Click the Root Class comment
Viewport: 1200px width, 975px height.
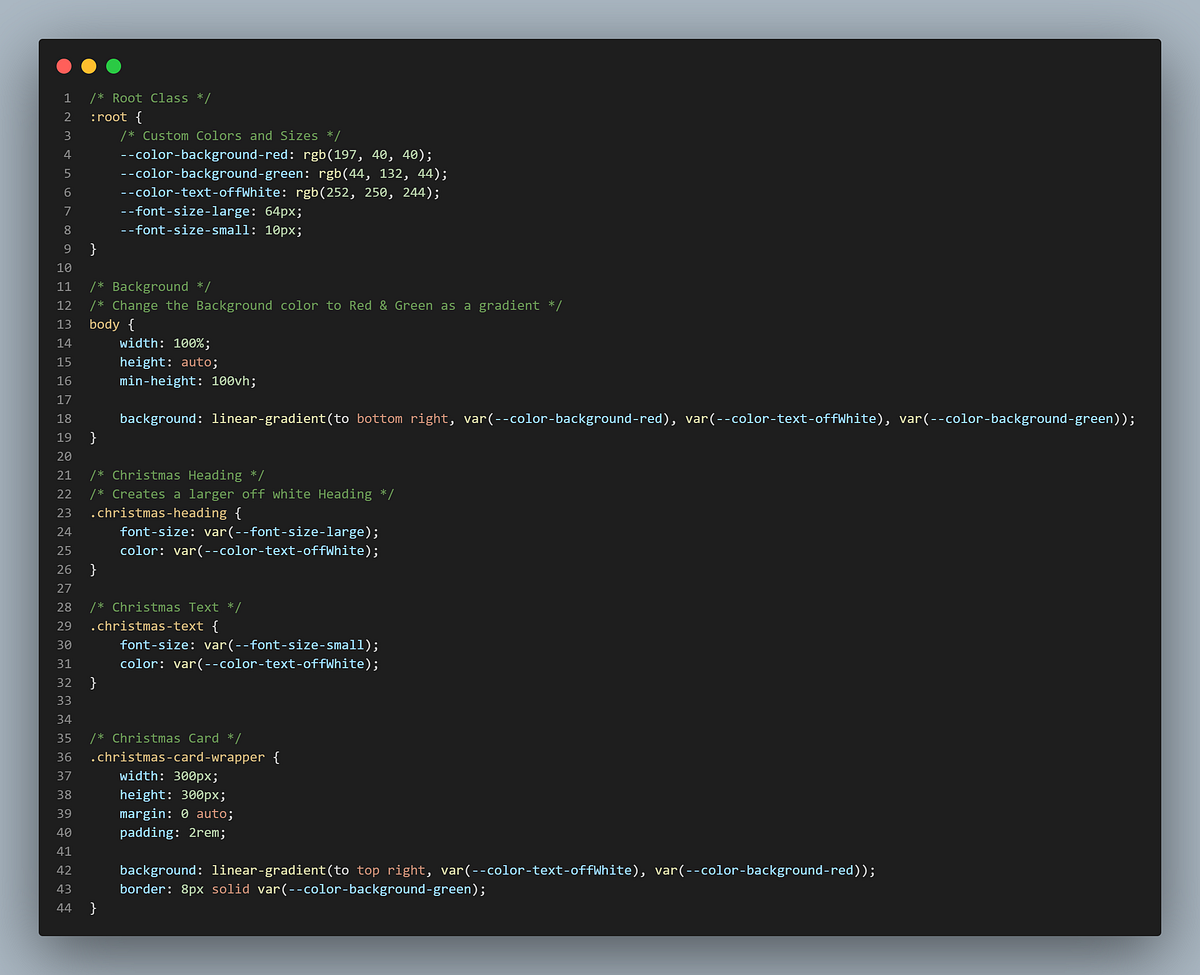(150, 97)
